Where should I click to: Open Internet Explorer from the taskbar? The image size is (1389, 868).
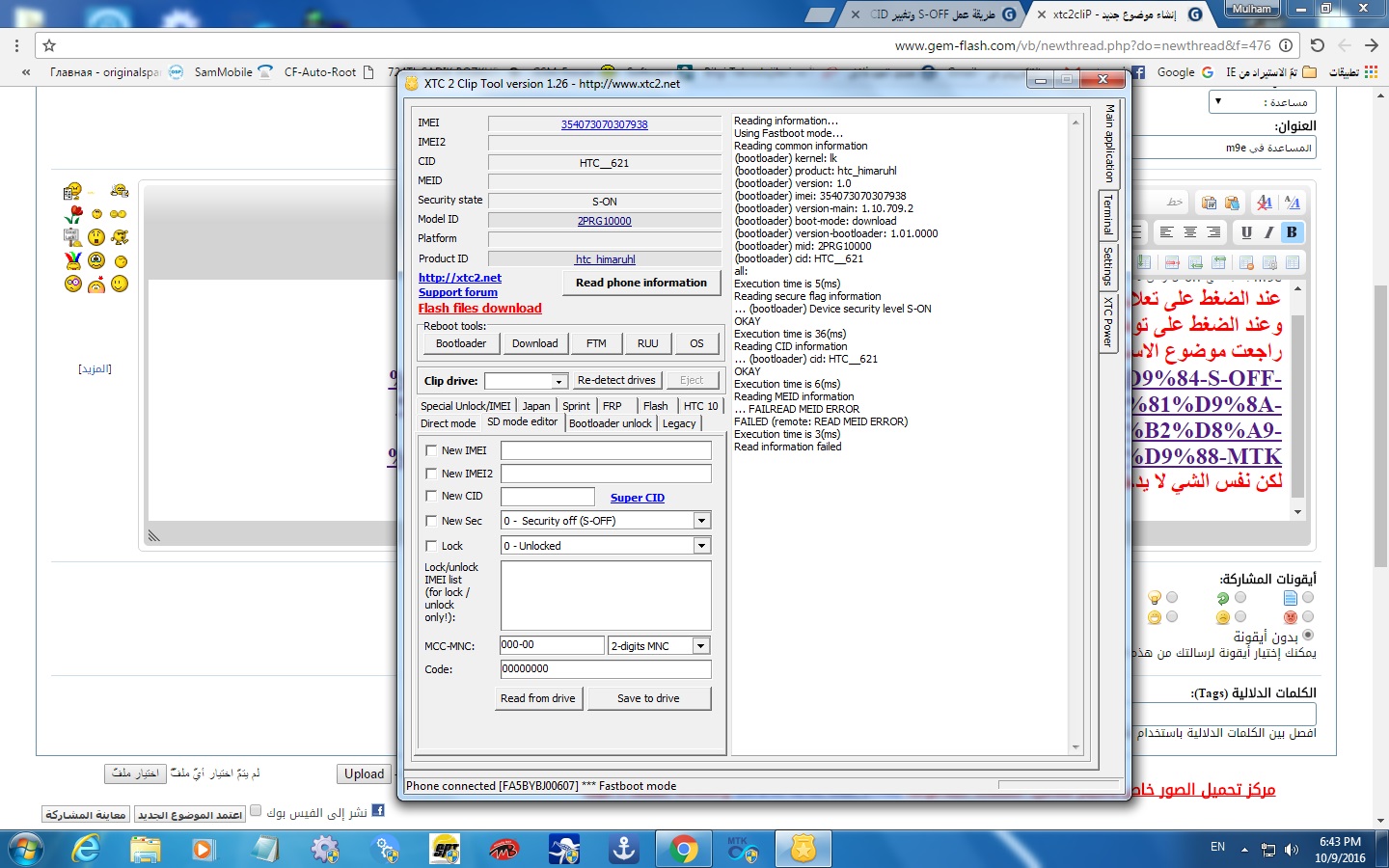(x=87, y=849)
